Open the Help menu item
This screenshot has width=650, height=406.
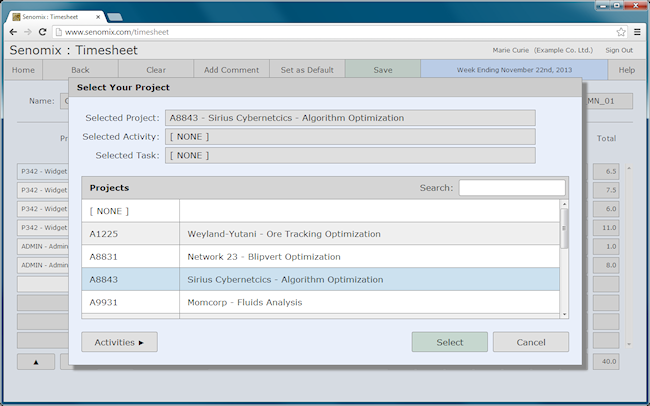(x=626, y=70)
